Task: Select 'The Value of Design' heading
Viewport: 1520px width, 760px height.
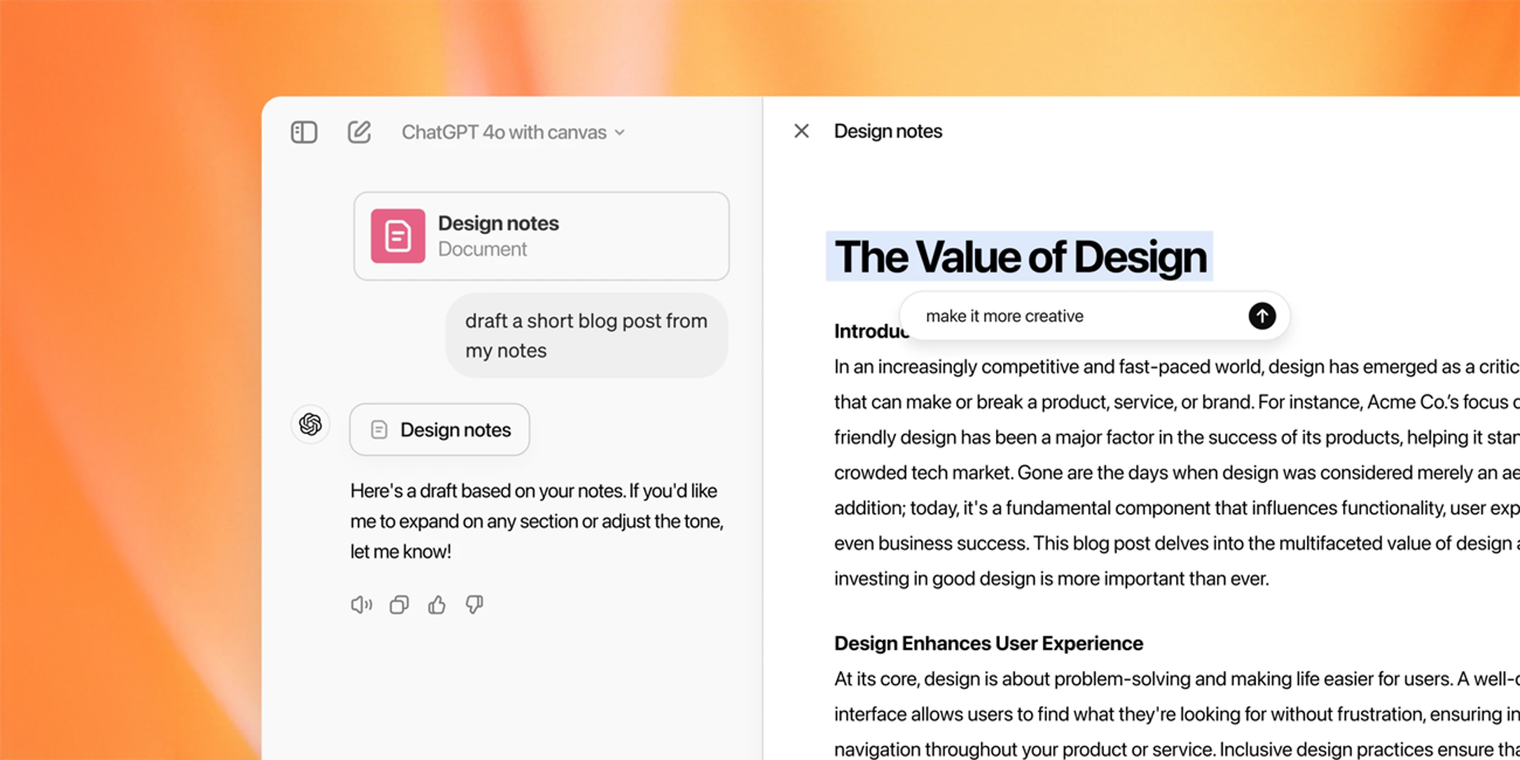Action: [1020, 257]
